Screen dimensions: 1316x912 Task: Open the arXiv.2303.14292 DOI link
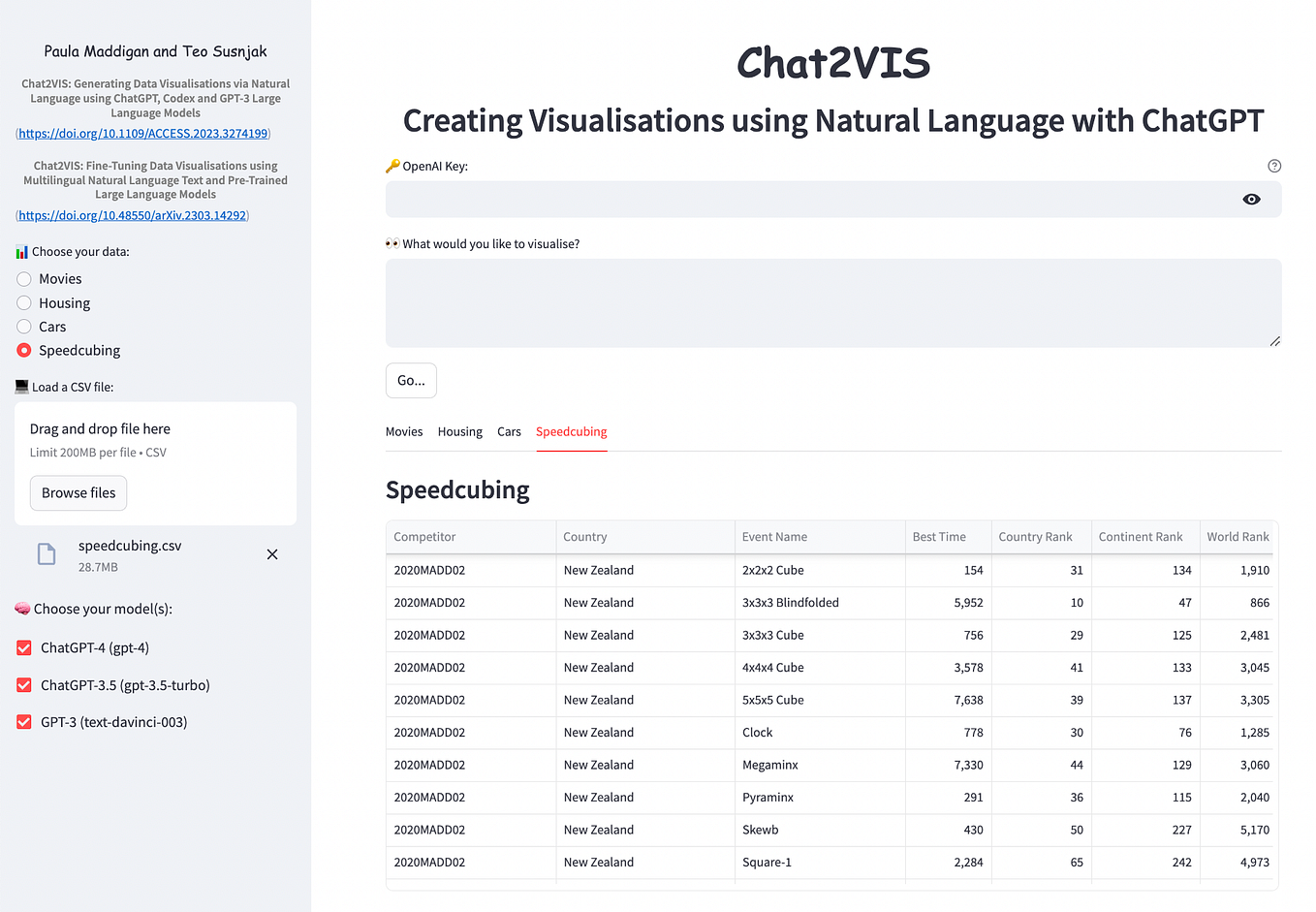[x=132, y=215]
